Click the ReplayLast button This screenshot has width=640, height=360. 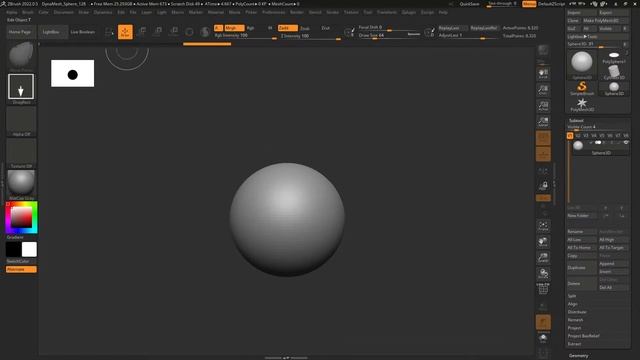tap(452, 28)
